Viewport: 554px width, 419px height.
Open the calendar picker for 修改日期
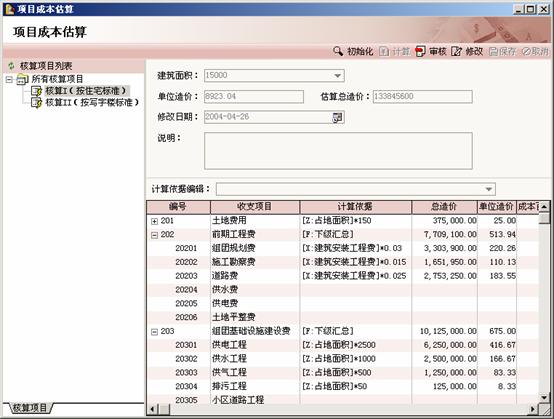tap(337, 117)
